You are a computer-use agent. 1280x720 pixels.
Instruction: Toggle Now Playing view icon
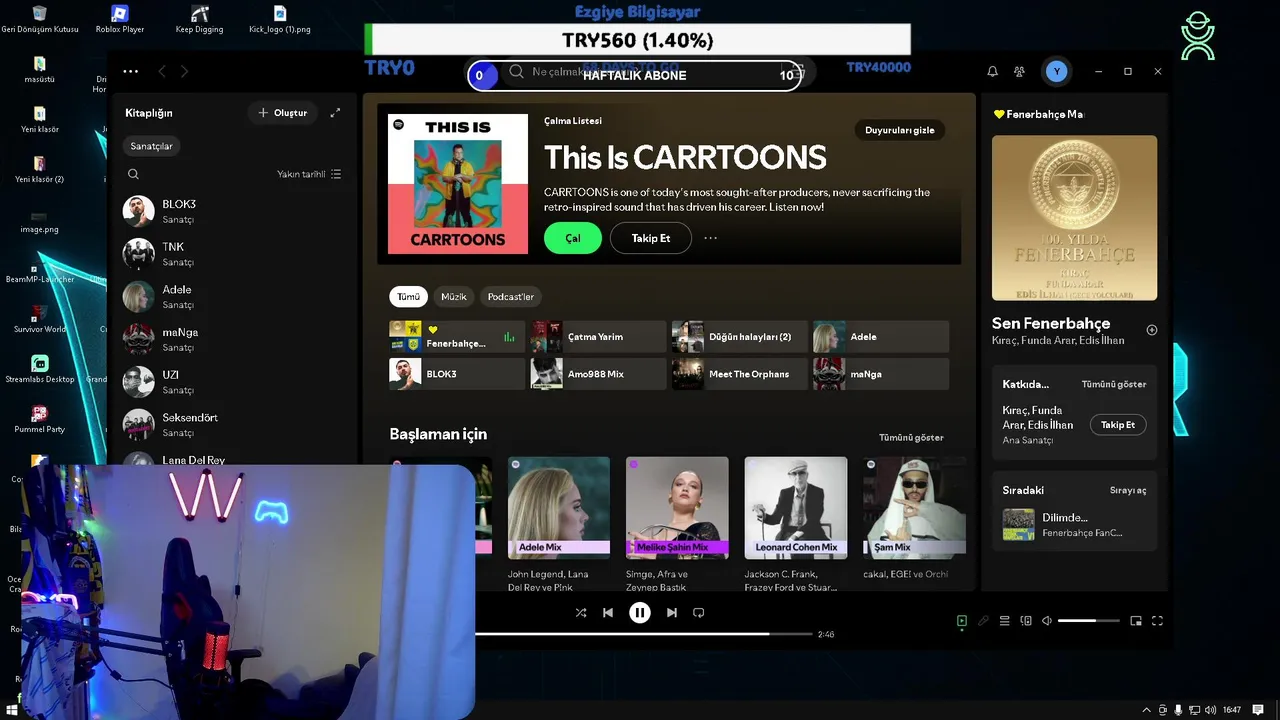coord(962,621)
